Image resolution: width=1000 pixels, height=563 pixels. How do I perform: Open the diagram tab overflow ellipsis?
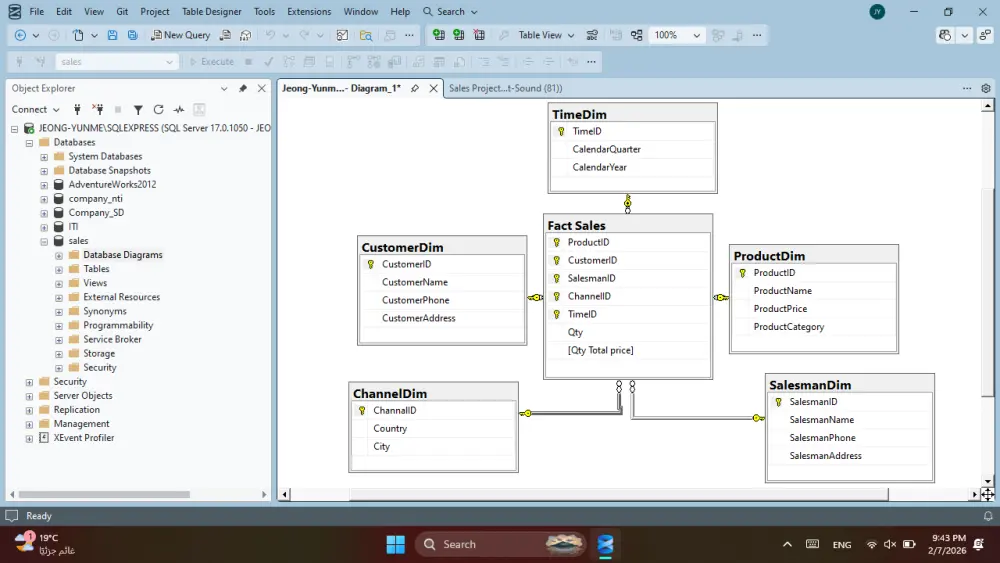967,88
